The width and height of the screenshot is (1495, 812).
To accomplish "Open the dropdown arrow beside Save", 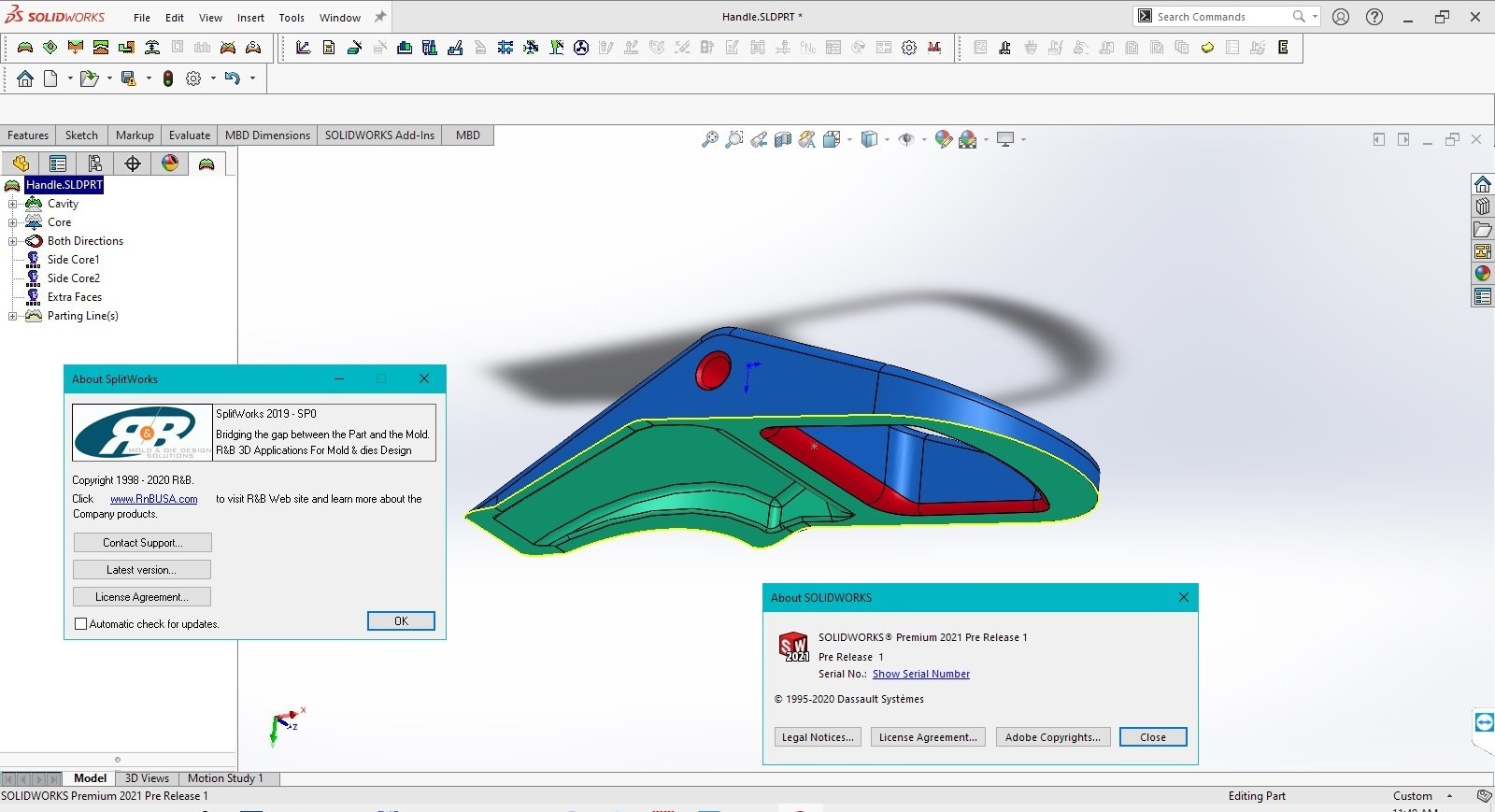I will 149,78.
